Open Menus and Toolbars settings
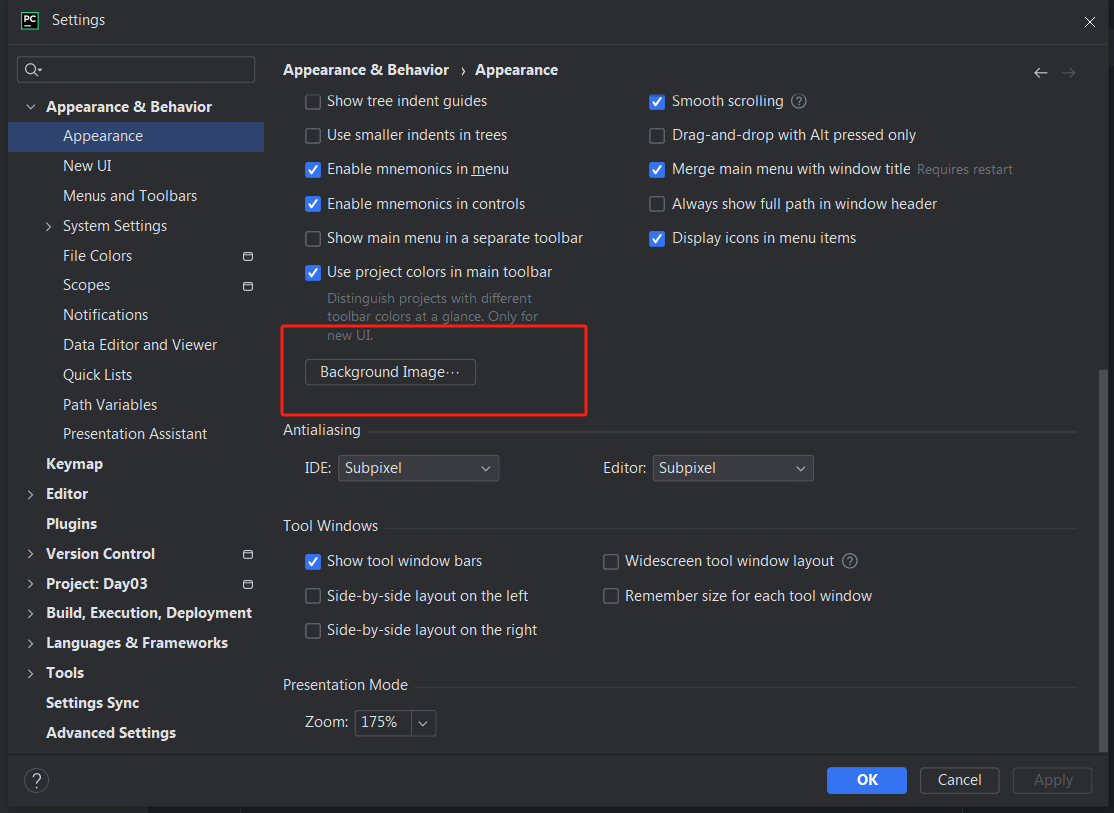 130,195
